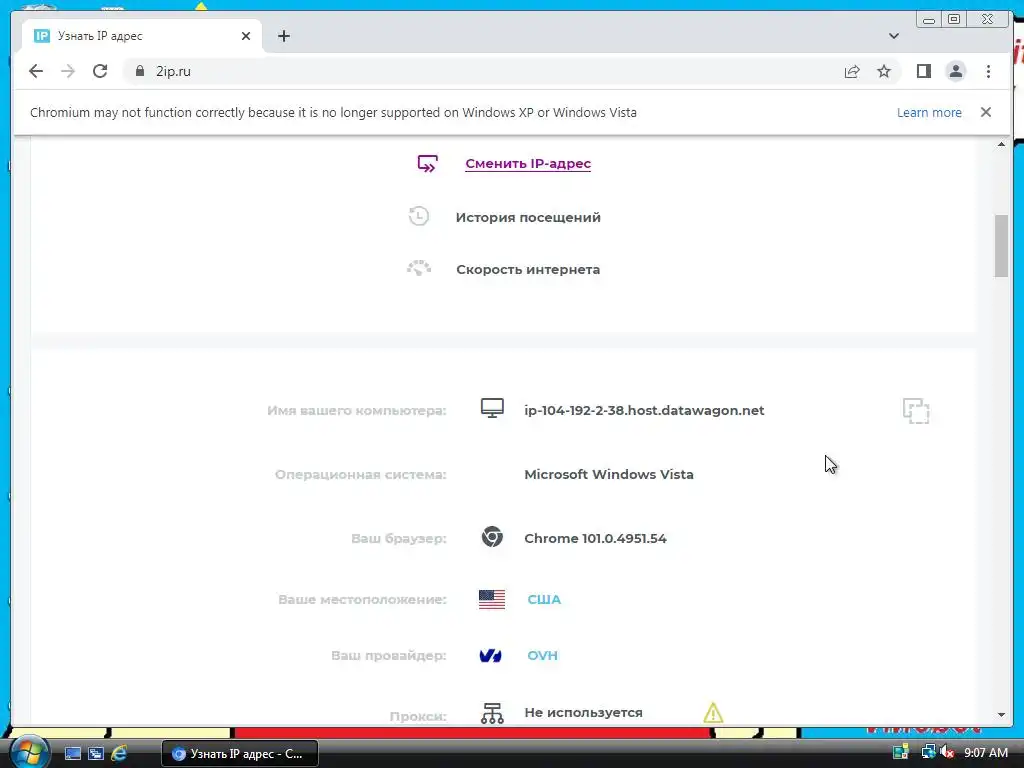The width and height of the screenshot is (1024, 768).
Task: Click the yellow warning triangle icon
Action: [x=713, y=712]
